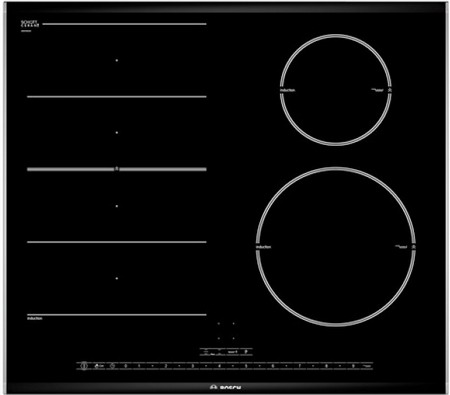Screen dimensions: 450x395
Task: Set power level 9 on slider
Action: click(353, 366)
